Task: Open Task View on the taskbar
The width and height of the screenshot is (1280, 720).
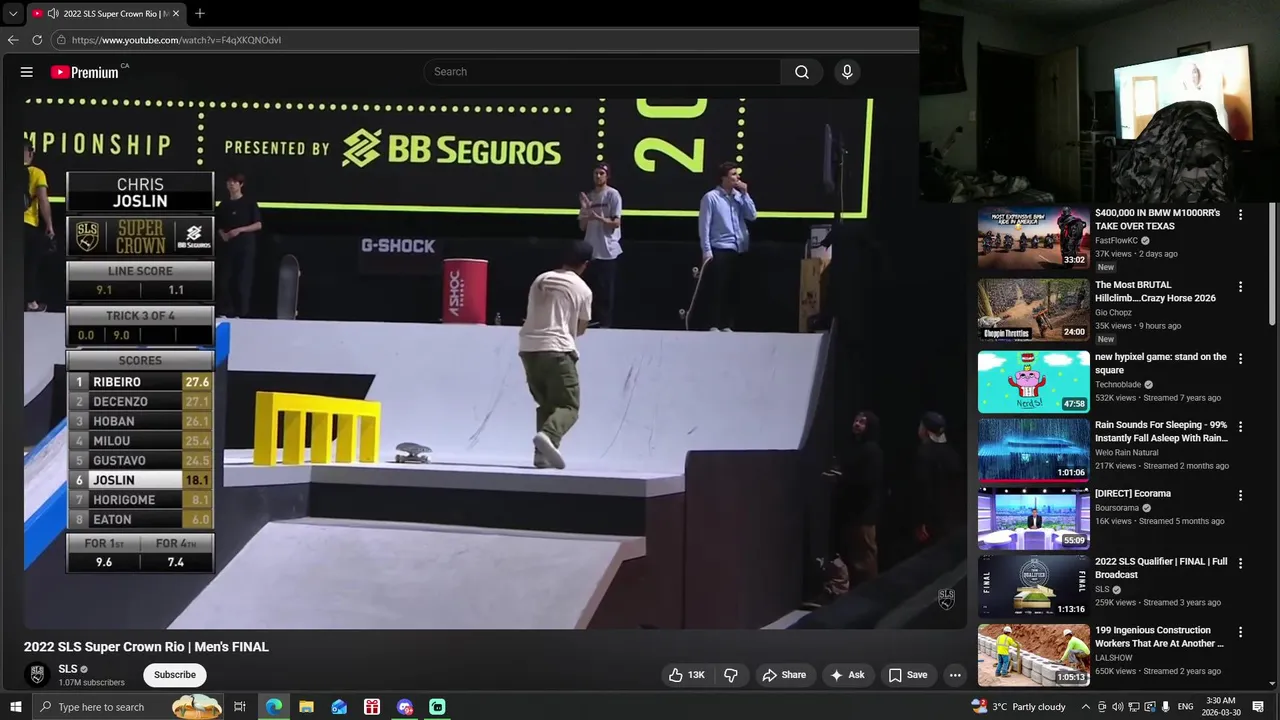Action: click(240, 707)
